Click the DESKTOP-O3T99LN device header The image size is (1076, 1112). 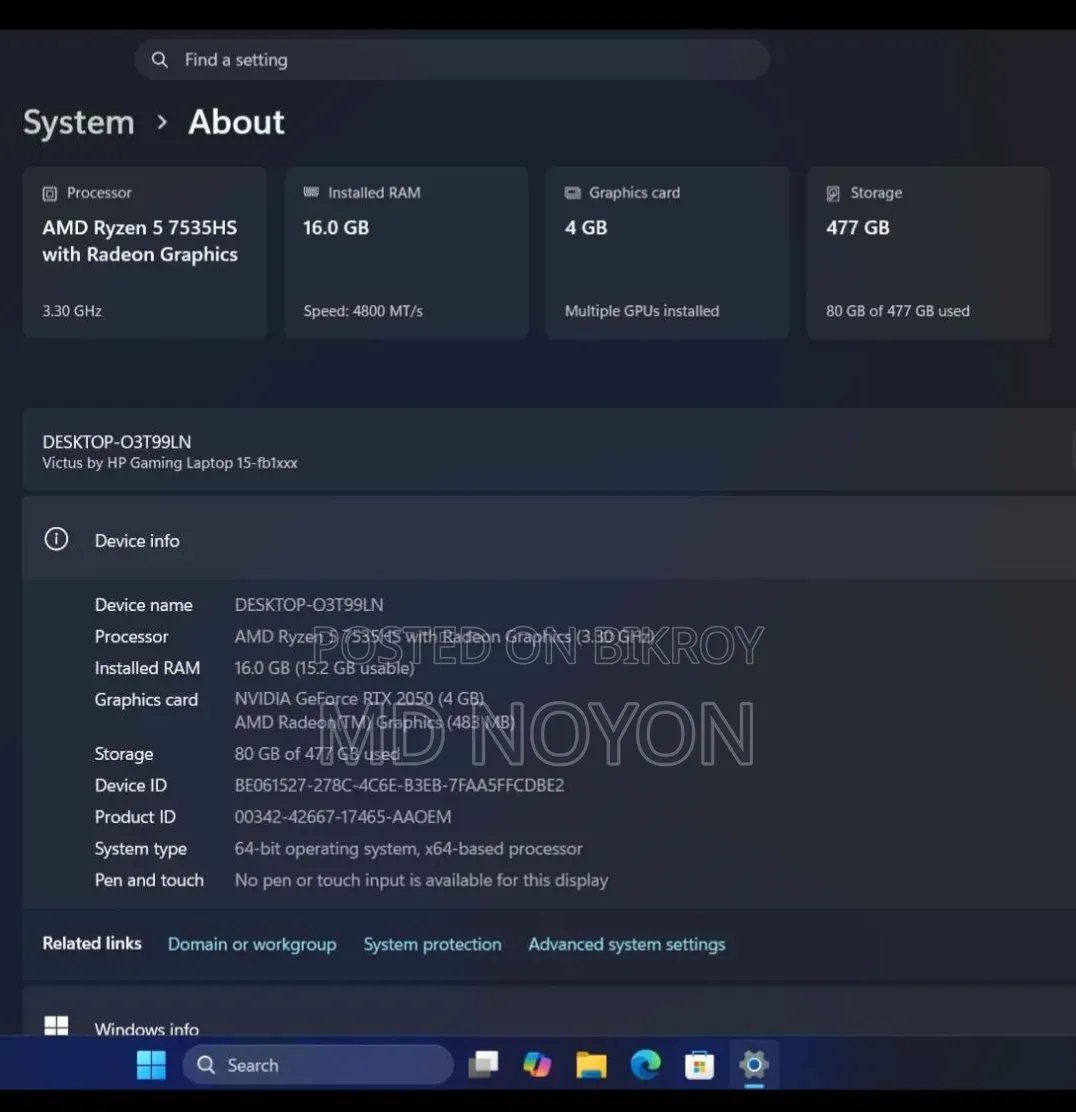116,442
